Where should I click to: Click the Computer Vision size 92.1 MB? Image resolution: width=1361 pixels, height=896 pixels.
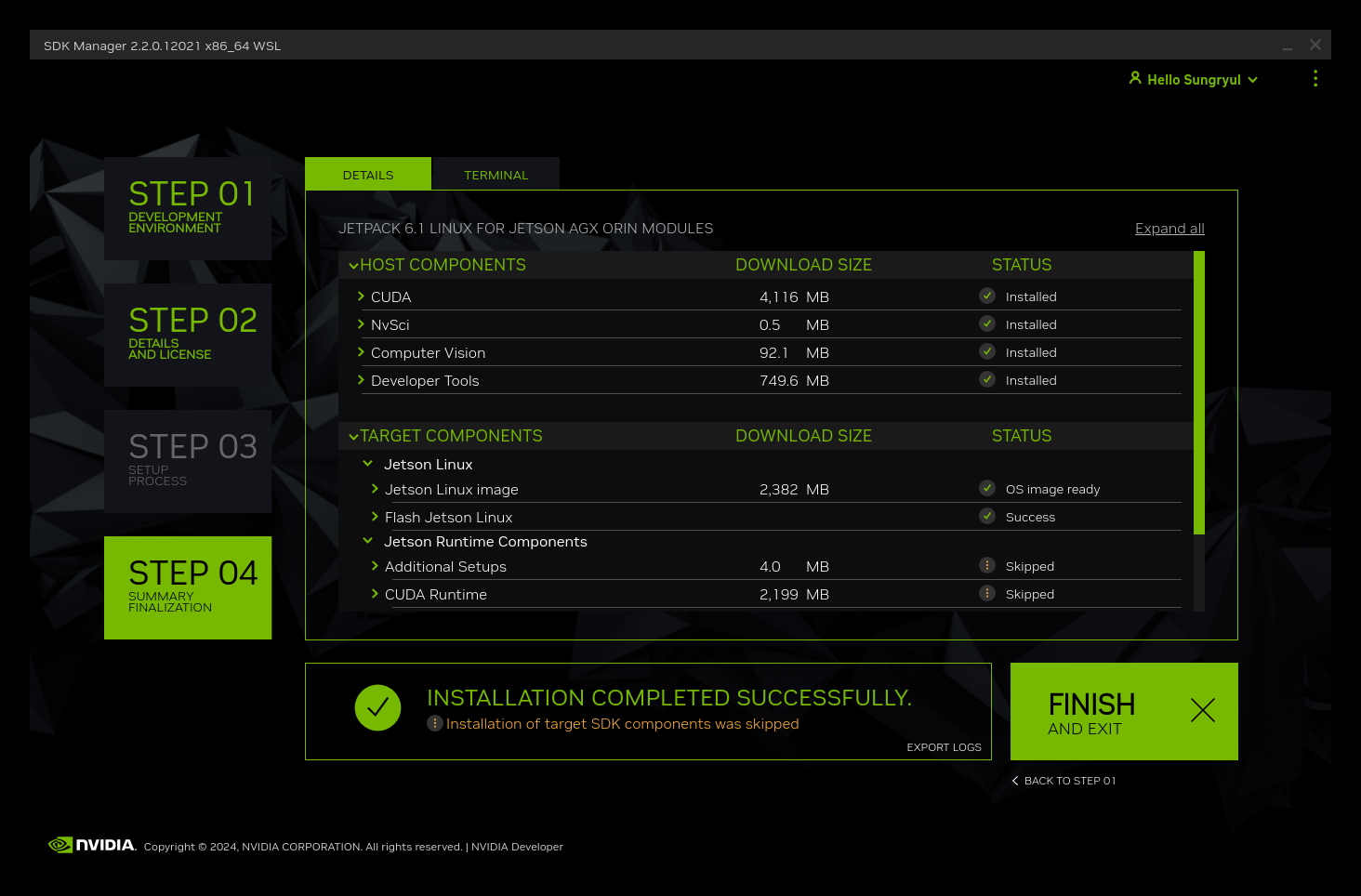click(x=794, y=353)
